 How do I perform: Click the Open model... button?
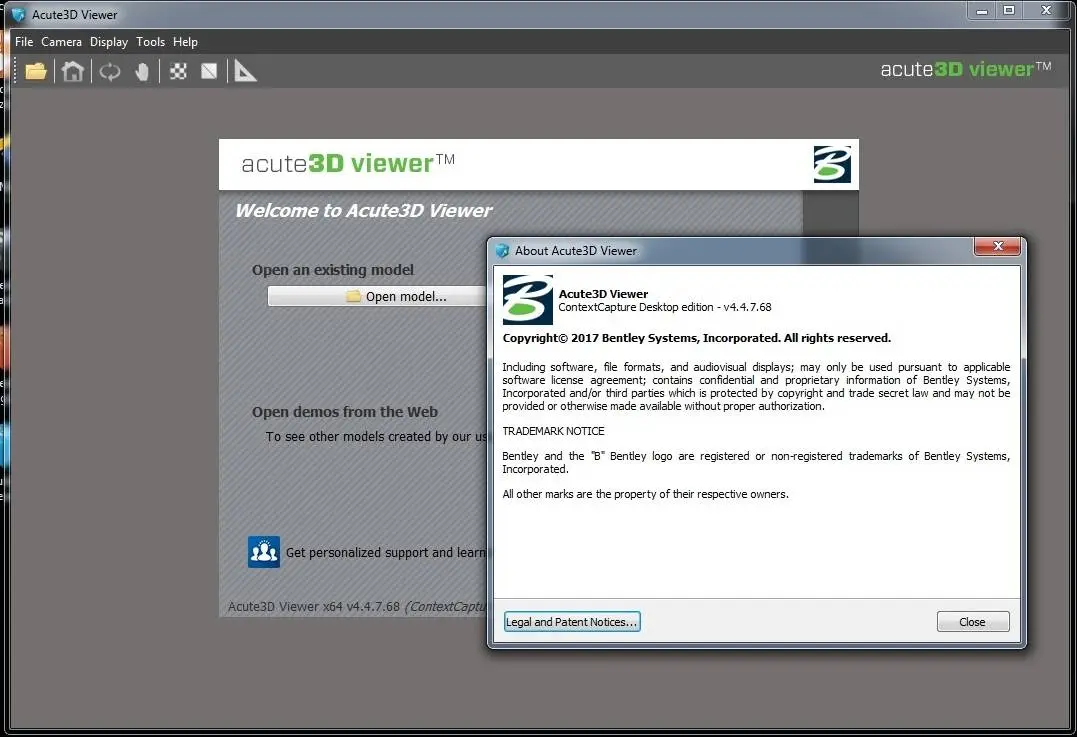pyautogui.click(x=376, y=296)
